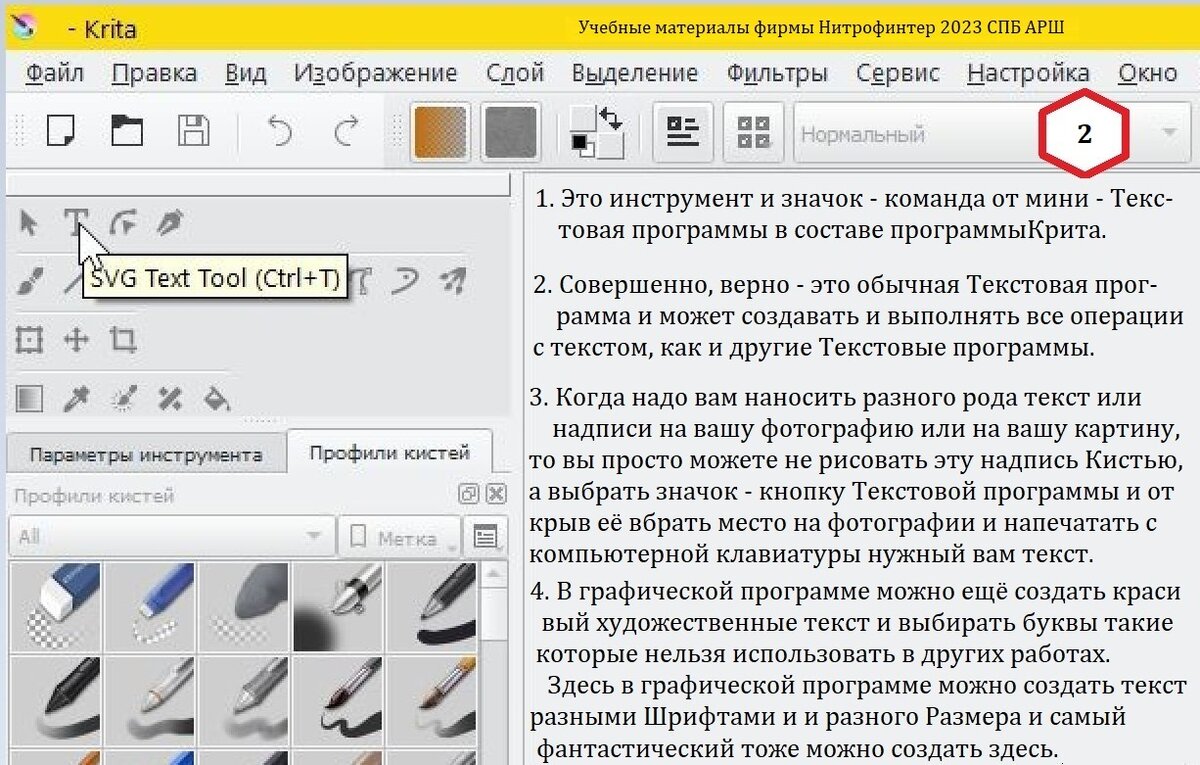The height and width of the screenshot is (765, 1200).
Task: Choose the gray pencil preset in second row
Action: 244,700
